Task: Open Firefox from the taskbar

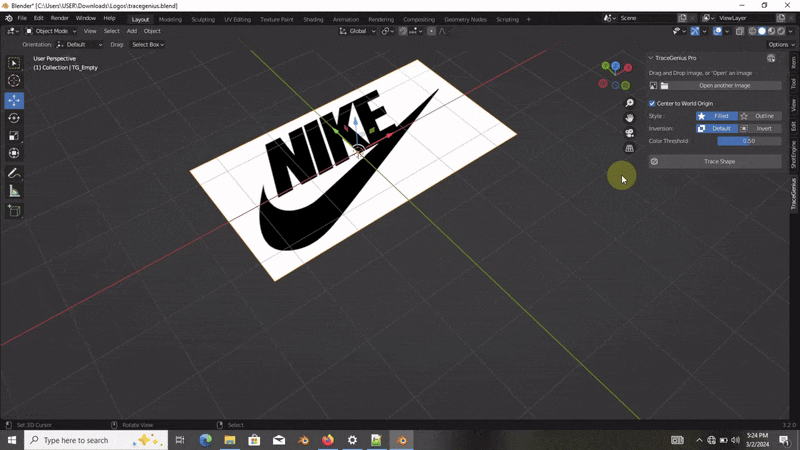Action: click(x=328, y=440)
